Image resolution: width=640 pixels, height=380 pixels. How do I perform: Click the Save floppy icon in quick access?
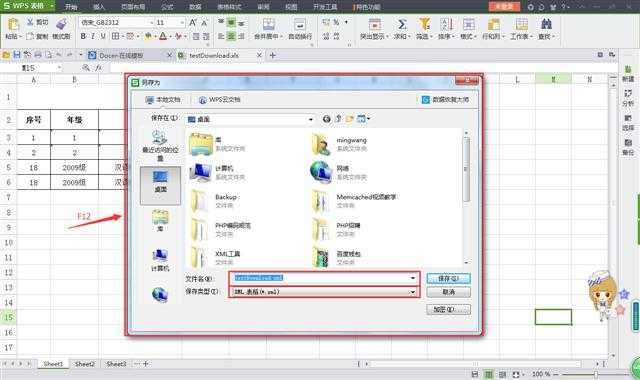click(17, 55)
